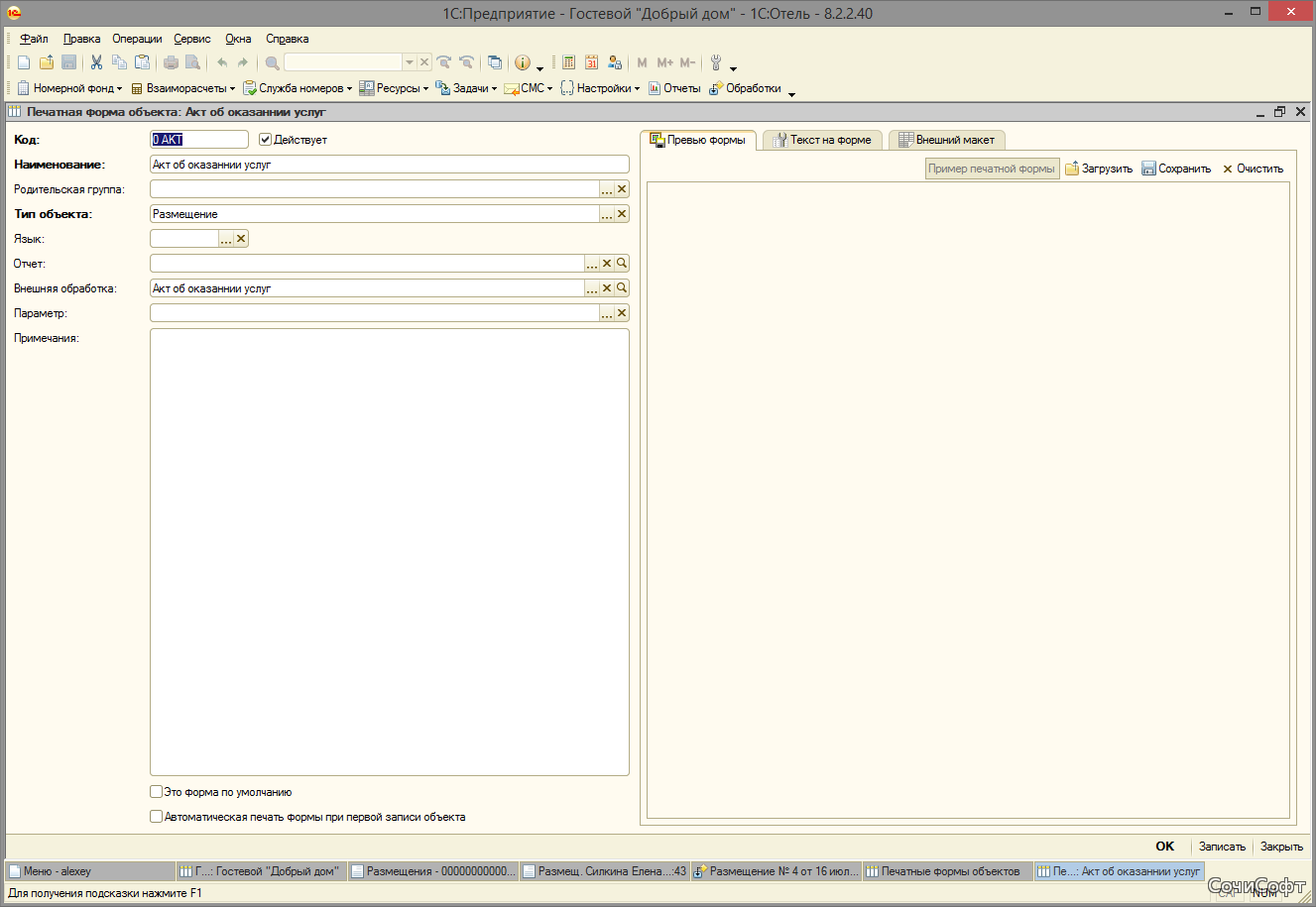
Task: Click into the Наименование input field
Action: coord(390,165)
